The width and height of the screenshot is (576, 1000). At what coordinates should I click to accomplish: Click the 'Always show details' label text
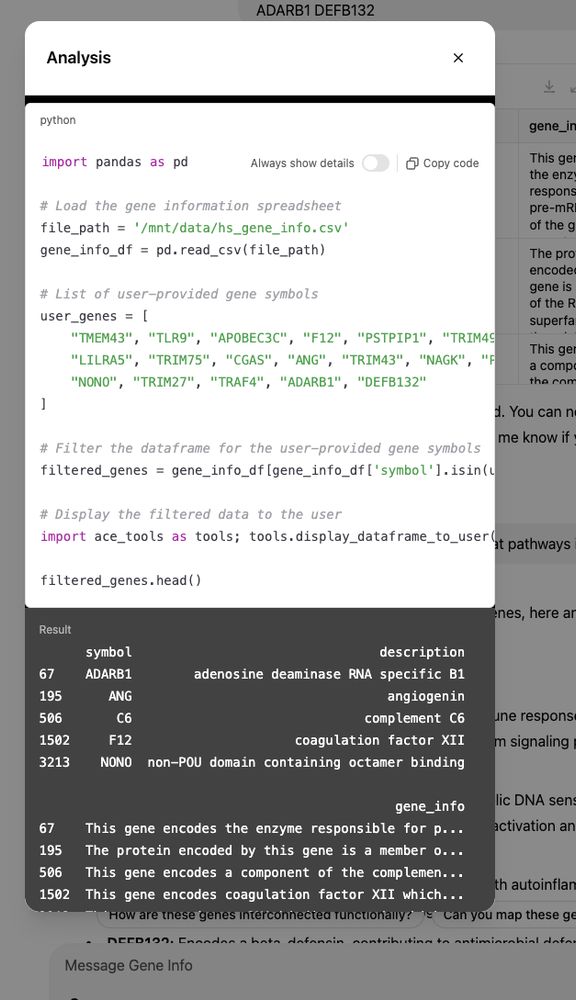click(x=302, y=163)
